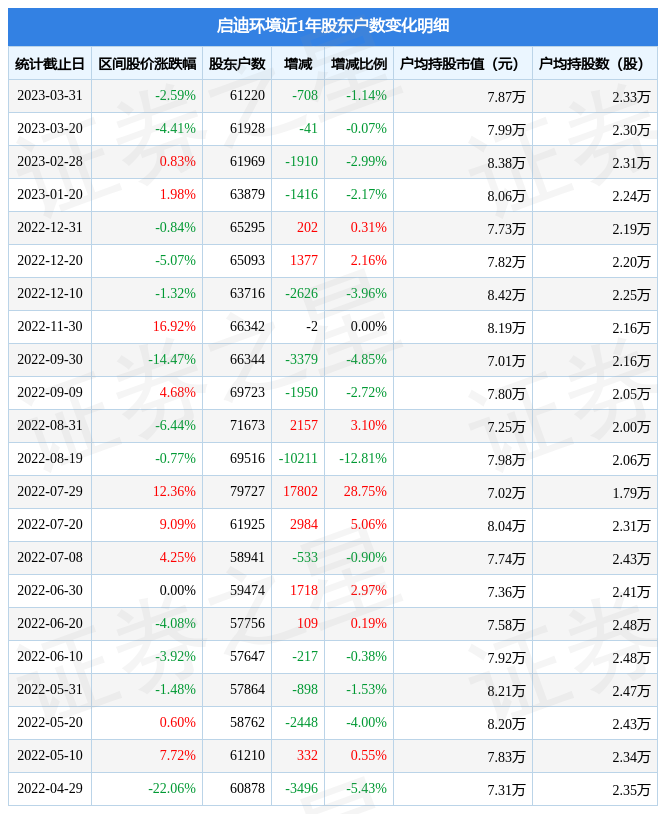Click the date cell 2022-12-31
This screenshot has width=658, height=814.
[x=50, y=227]
